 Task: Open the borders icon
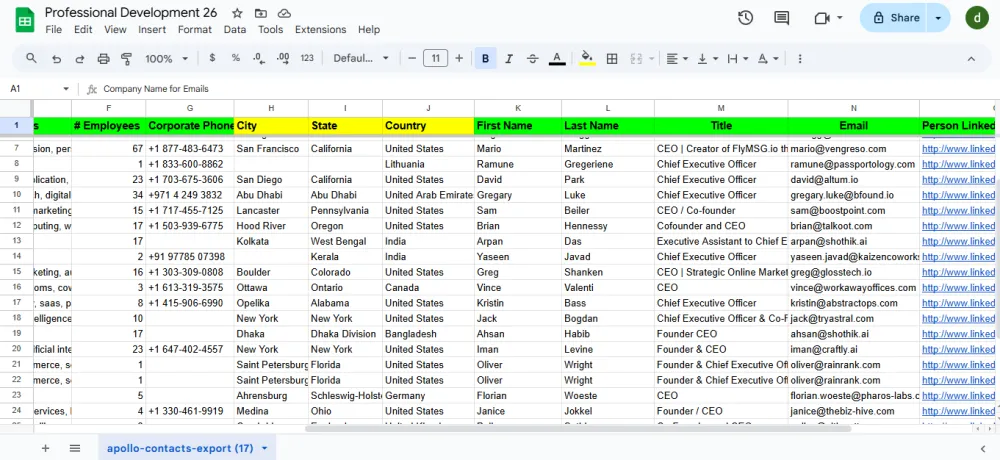tap(612, 59)
